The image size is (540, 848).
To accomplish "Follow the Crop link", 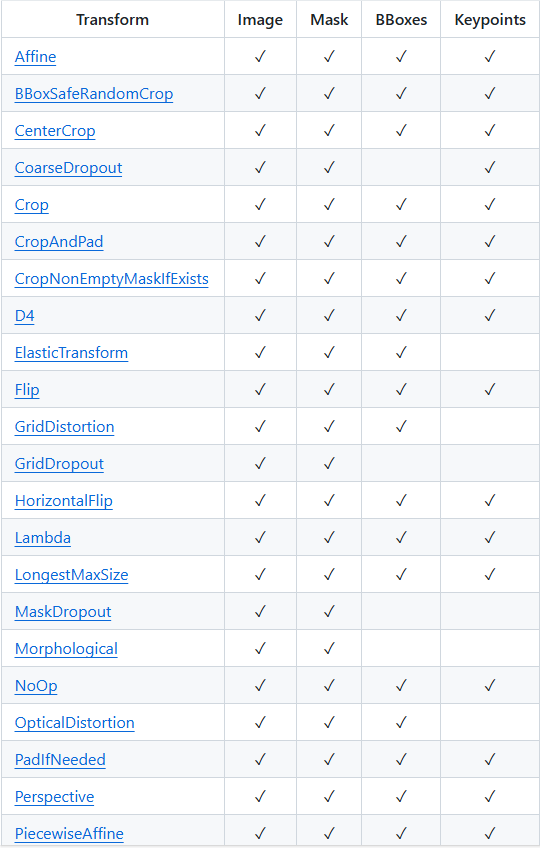I will 31,205.
